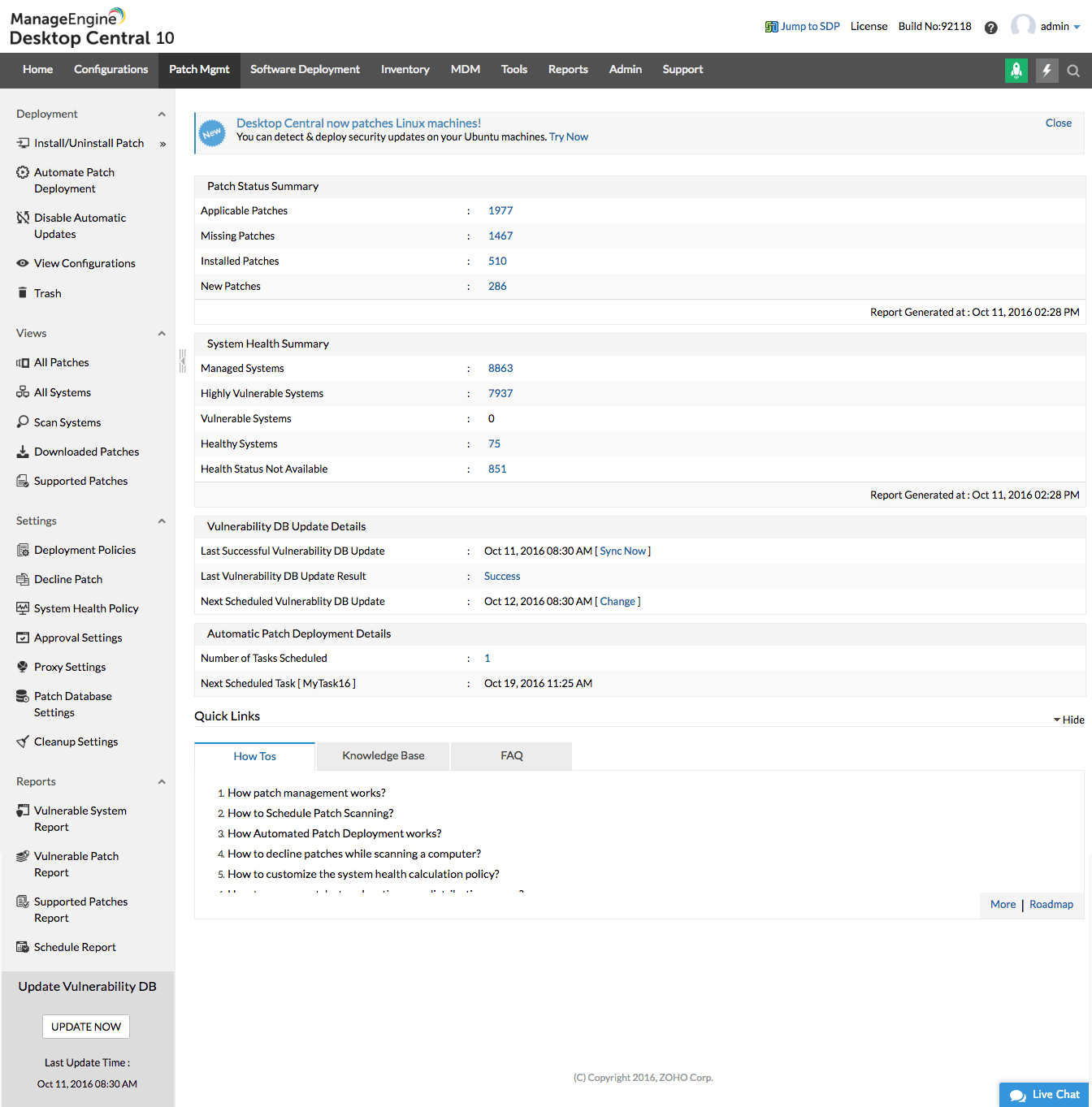Hide the Quick Links section
The image size is (1092, 1107).
(1069, 720)
